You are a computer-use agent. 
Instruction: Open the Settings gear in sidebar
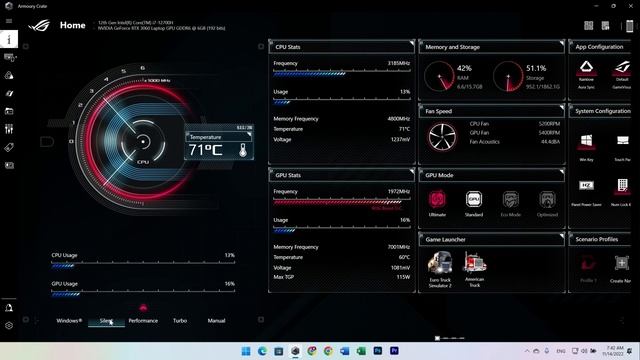pos(9,326)
